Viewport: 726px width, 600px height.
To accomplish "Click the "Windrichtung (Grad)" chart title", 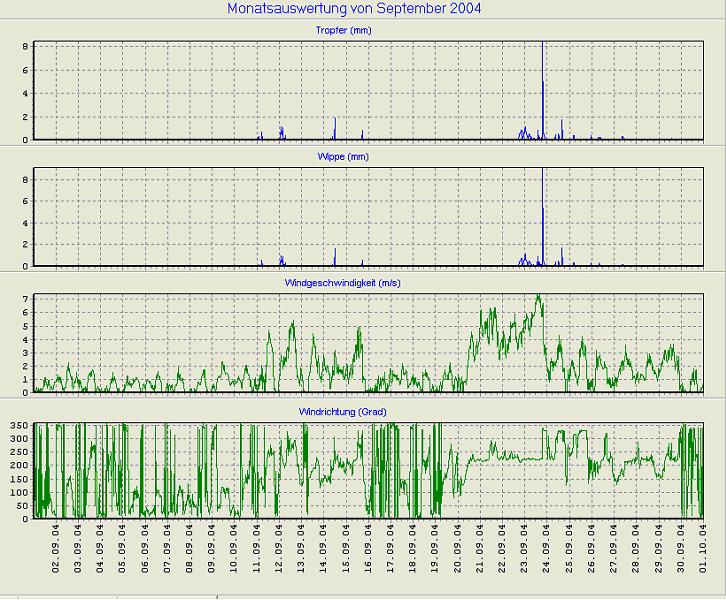I will 370,411.
